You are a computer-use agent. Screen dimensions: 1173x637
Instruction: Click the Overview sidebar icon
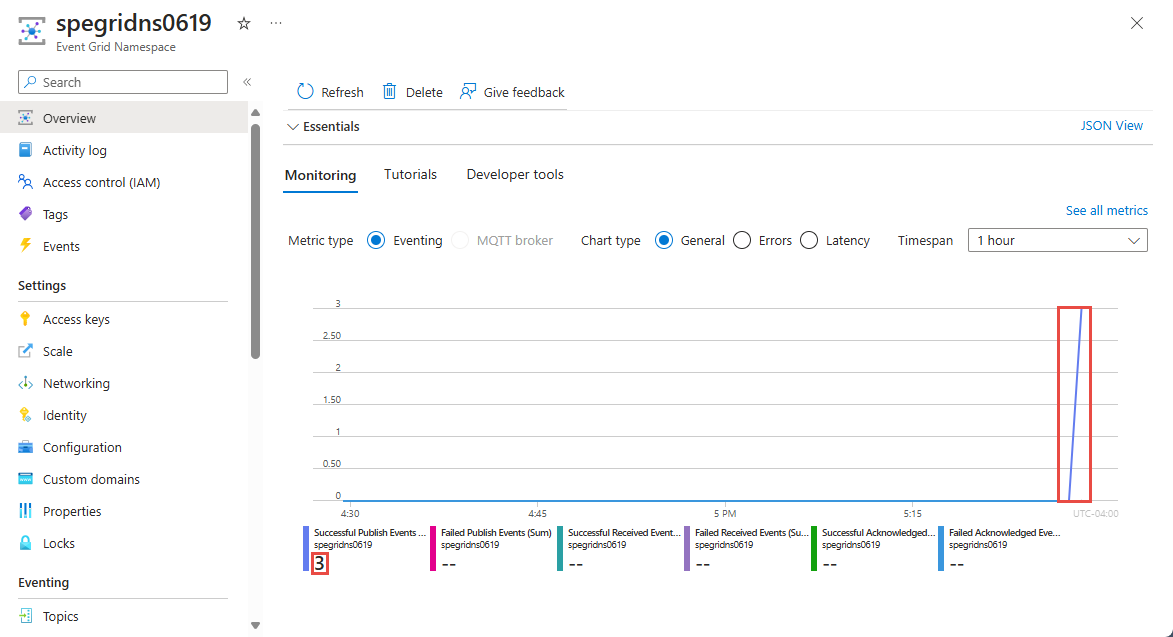click(25, 118)
